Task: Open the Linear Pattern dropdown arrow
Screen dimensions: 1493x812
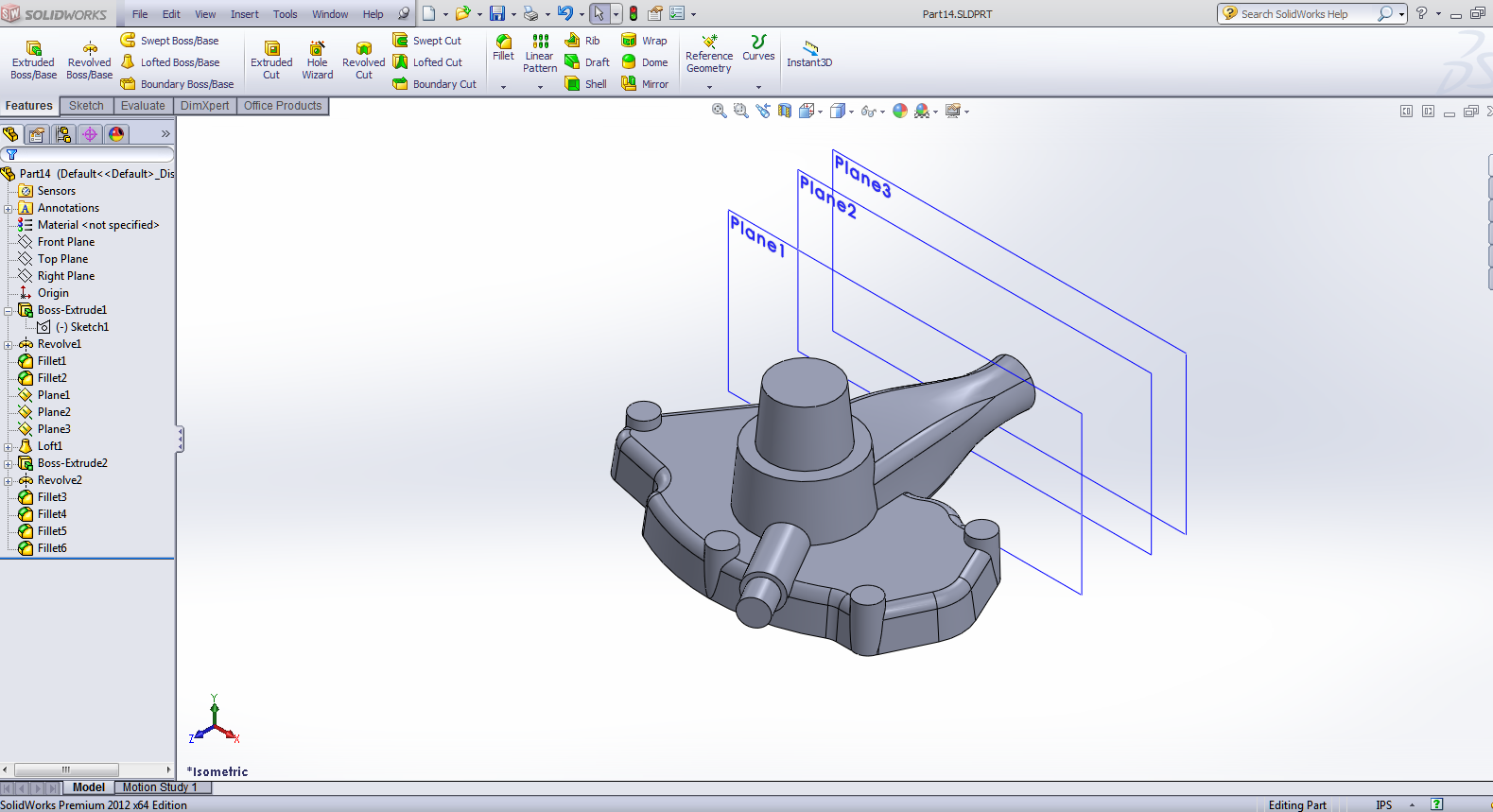Action: (x=540, y=87)
